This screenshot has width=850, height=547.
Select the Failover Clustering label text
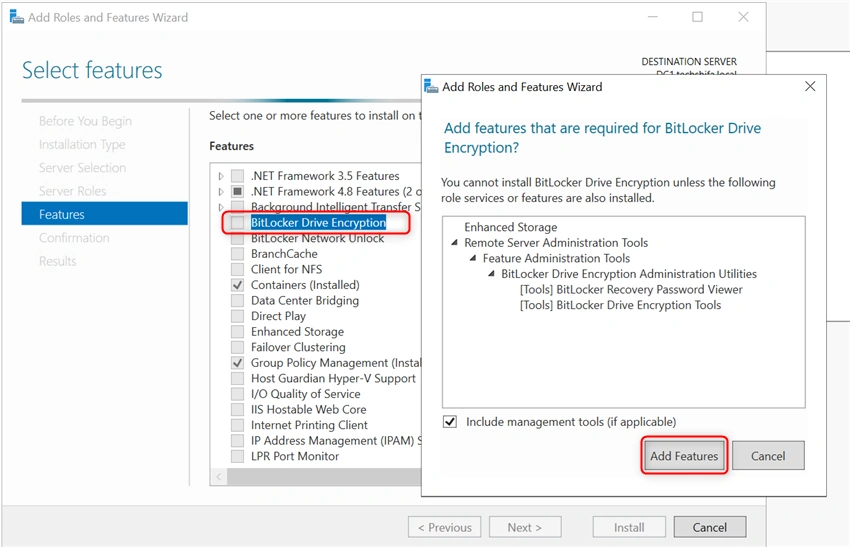pos(298,347)
